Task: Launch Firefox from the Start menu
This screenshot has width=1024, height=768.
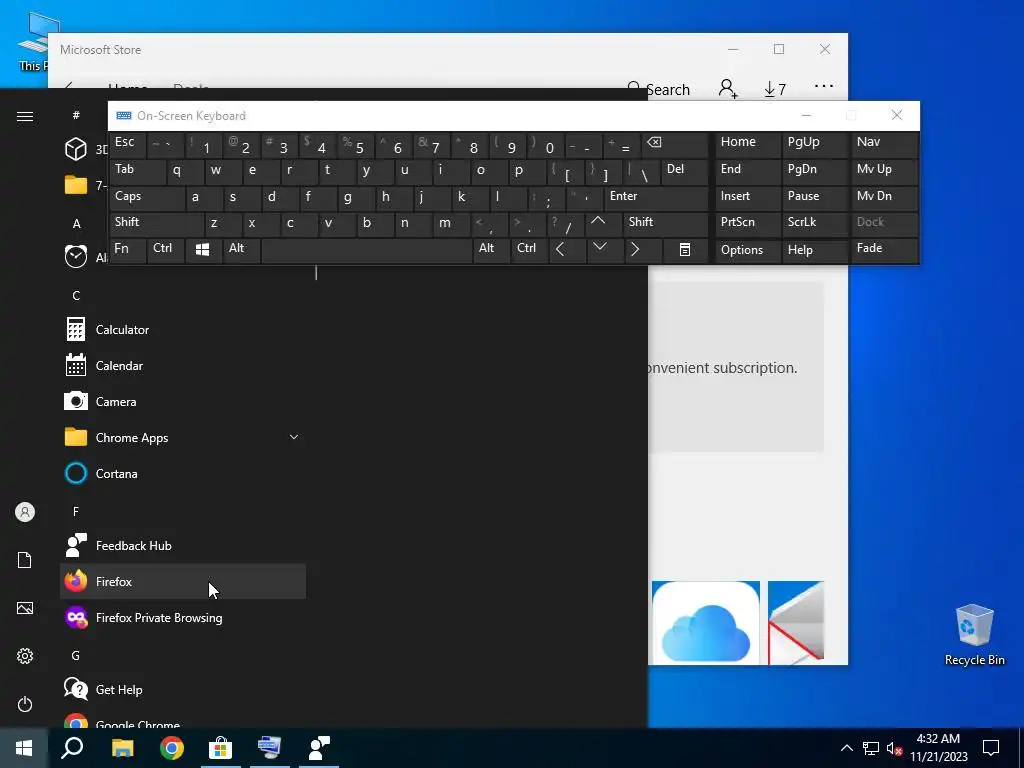Action: pos(183,581)
